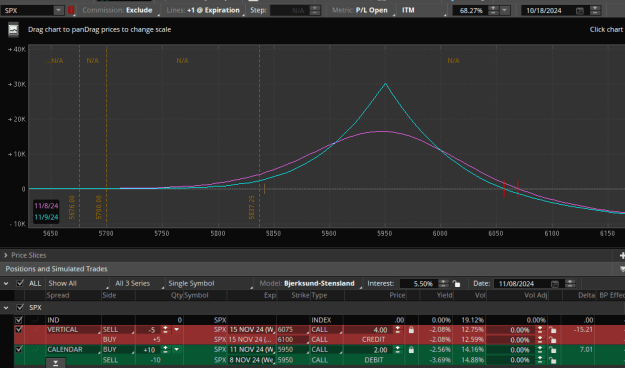Click the SPX symbol input field
The width and height of the screenshot is (625, 368).
[28, 11]
